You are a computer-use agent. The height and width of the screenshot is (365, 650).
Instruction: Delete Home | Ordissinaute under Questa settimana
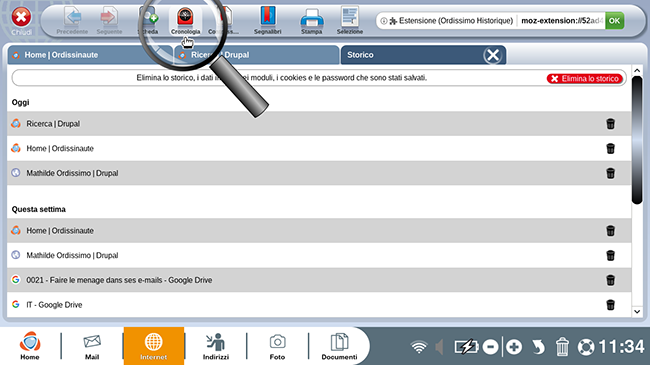[x=610, y=231]
